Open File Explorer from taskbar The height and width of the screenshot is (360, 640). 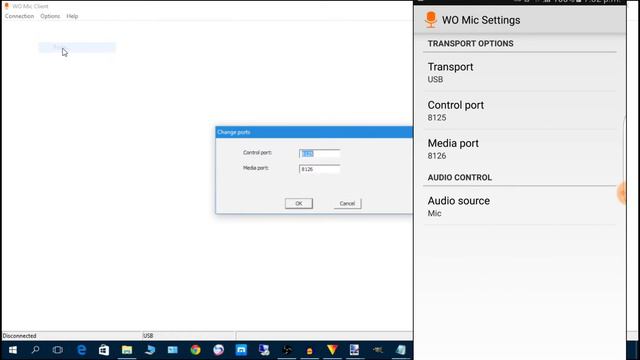(127, 350)
